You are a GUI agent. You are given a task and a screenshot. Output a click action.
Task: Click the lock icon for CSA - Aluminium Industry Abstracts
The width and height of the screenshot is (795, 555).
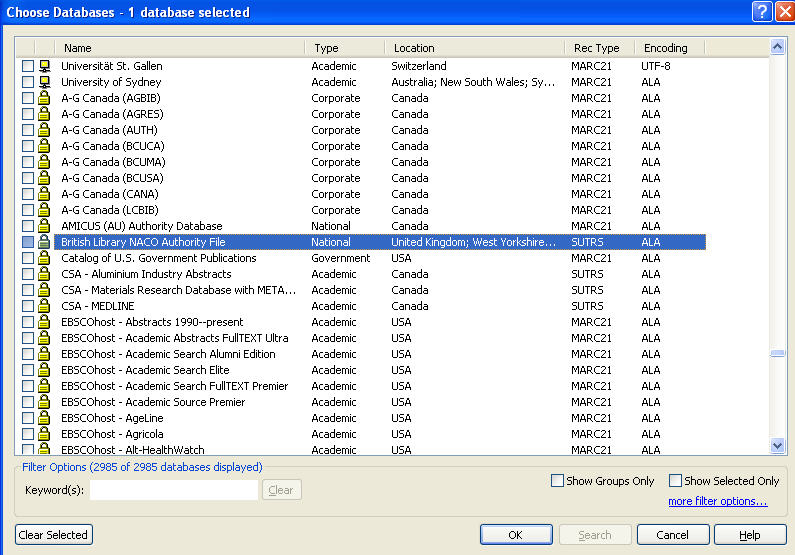pos(45,274)
